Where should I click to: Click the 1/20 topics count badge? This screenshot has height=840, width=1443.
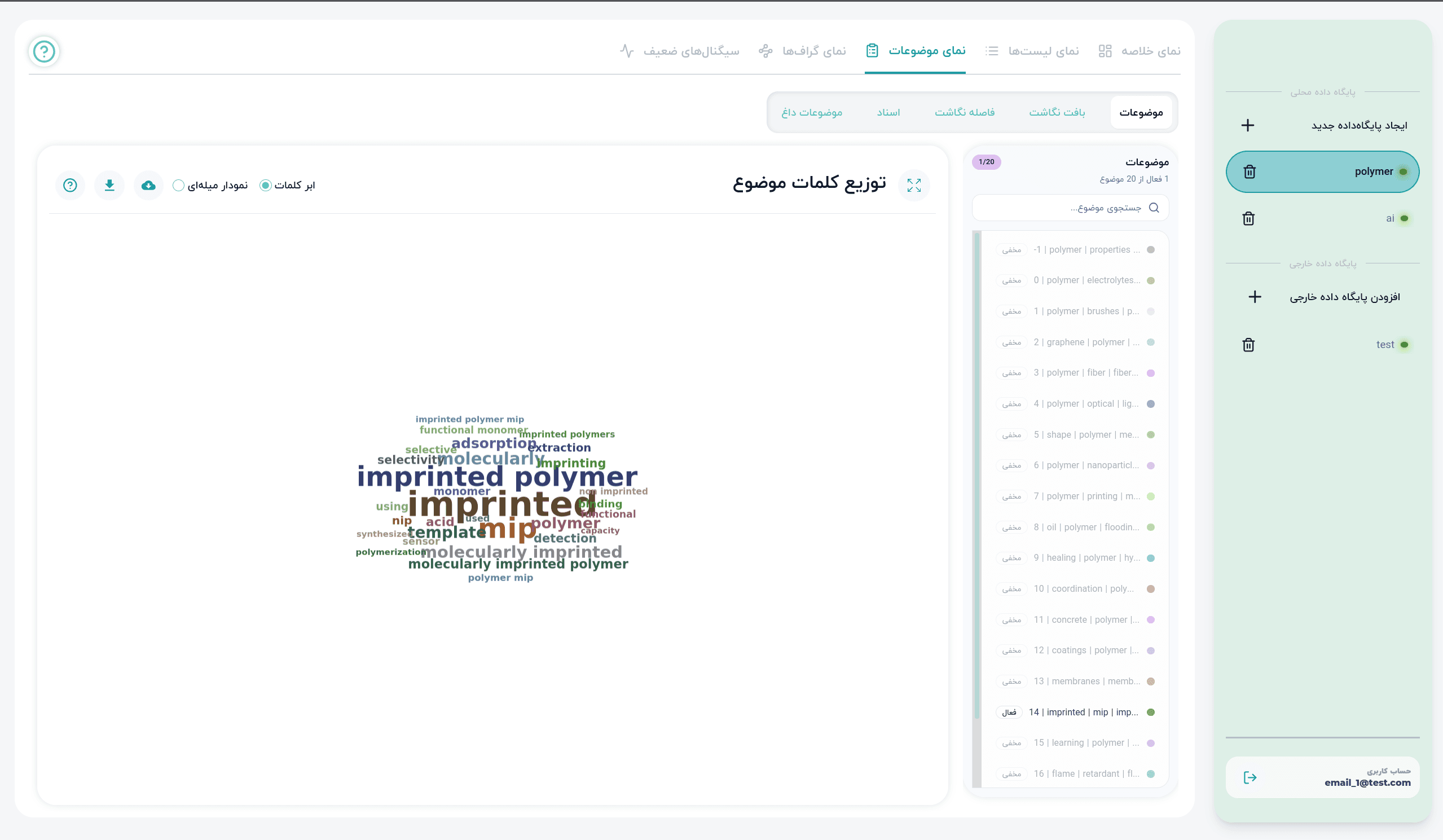(x=986, y=162)
